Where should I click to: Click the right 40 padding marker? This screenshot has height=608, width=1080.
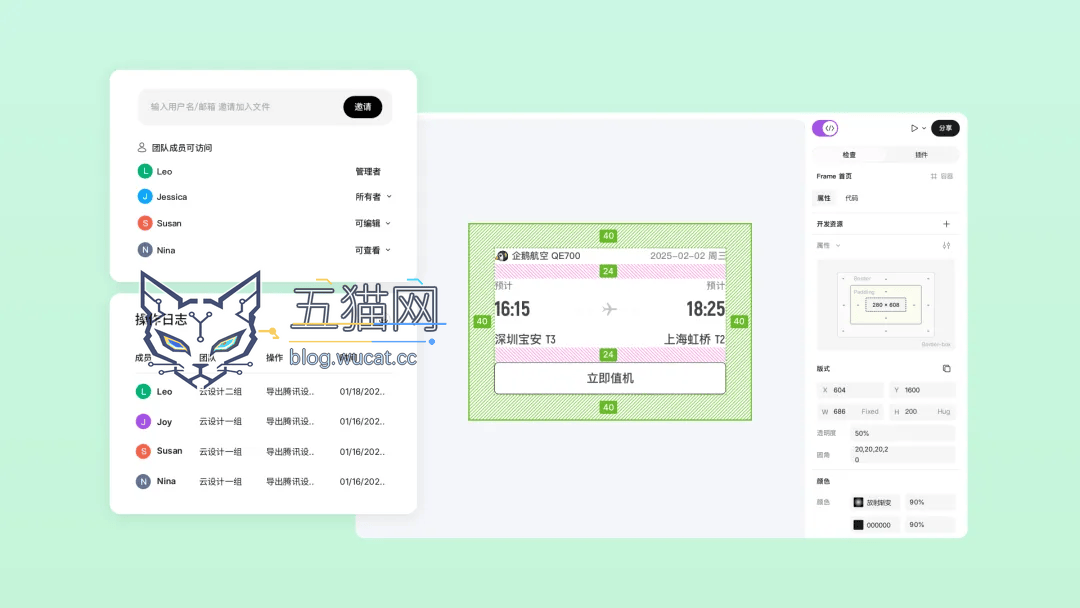tap(739, 322)
